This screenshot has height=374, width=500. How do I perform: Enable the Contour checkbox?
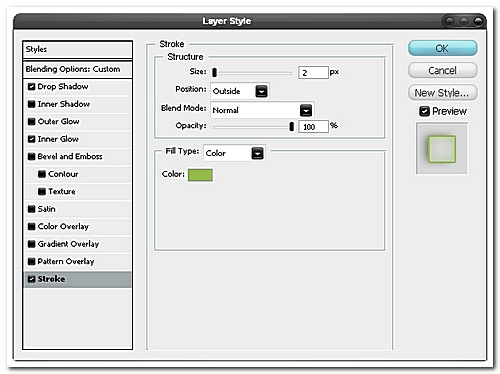coord(42,174)
